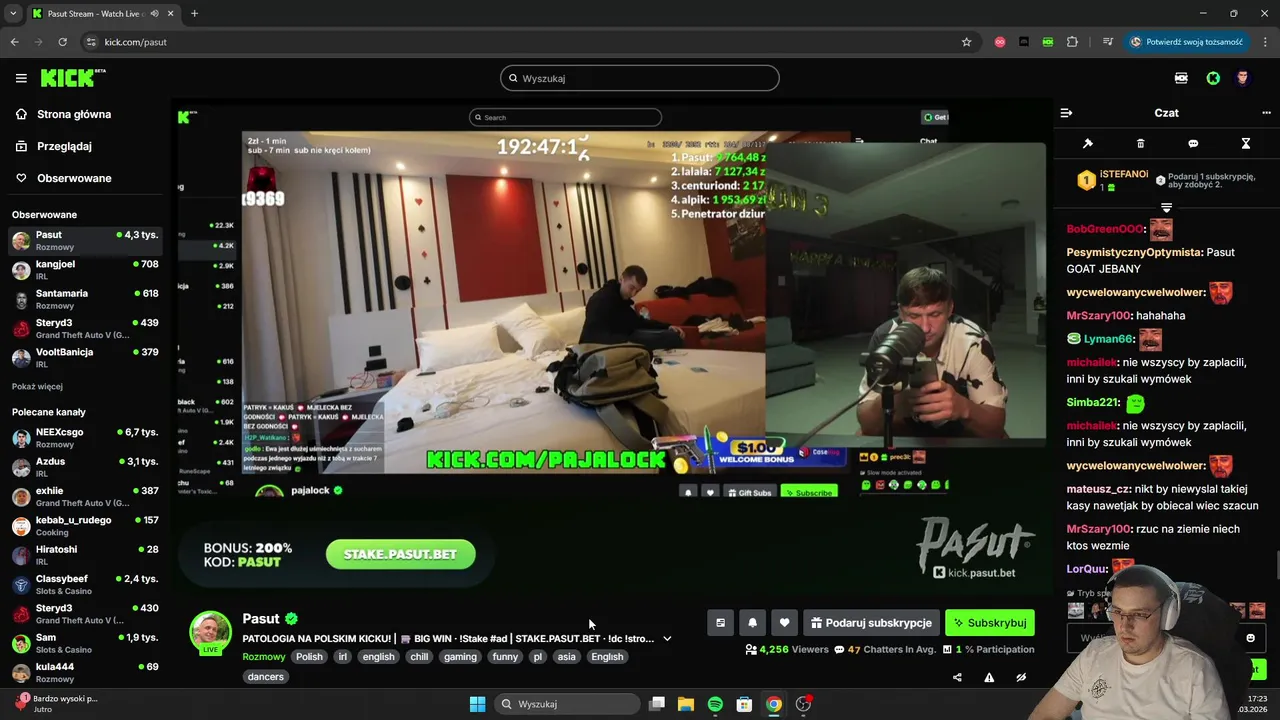Open File Explorer from the taskbar

coord(686,704)
